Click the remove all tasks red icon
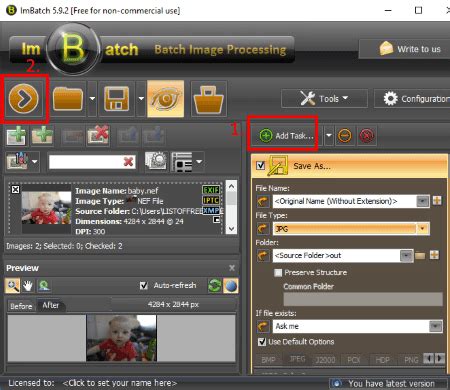Viewport: 450px width, 390px height. point(367,136)
